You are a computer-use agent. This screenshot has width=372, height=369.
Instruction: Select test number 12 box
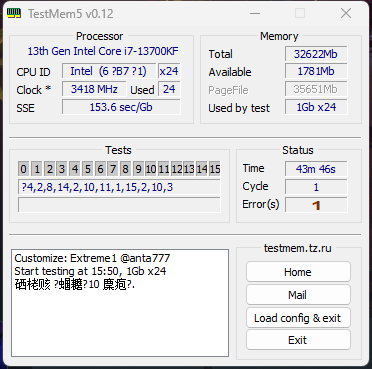pos(176,169)
